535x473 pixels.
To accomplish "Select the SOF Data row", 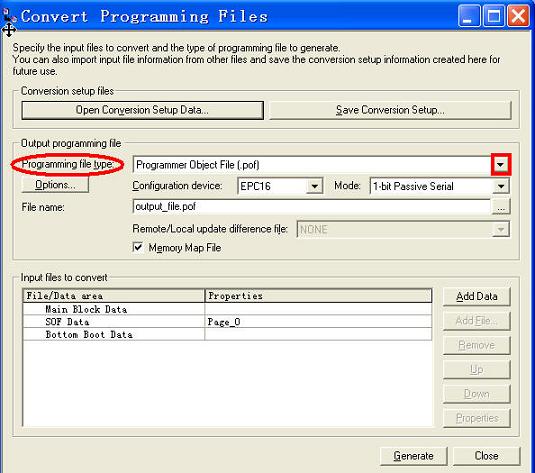I will [x=227, y=321].
